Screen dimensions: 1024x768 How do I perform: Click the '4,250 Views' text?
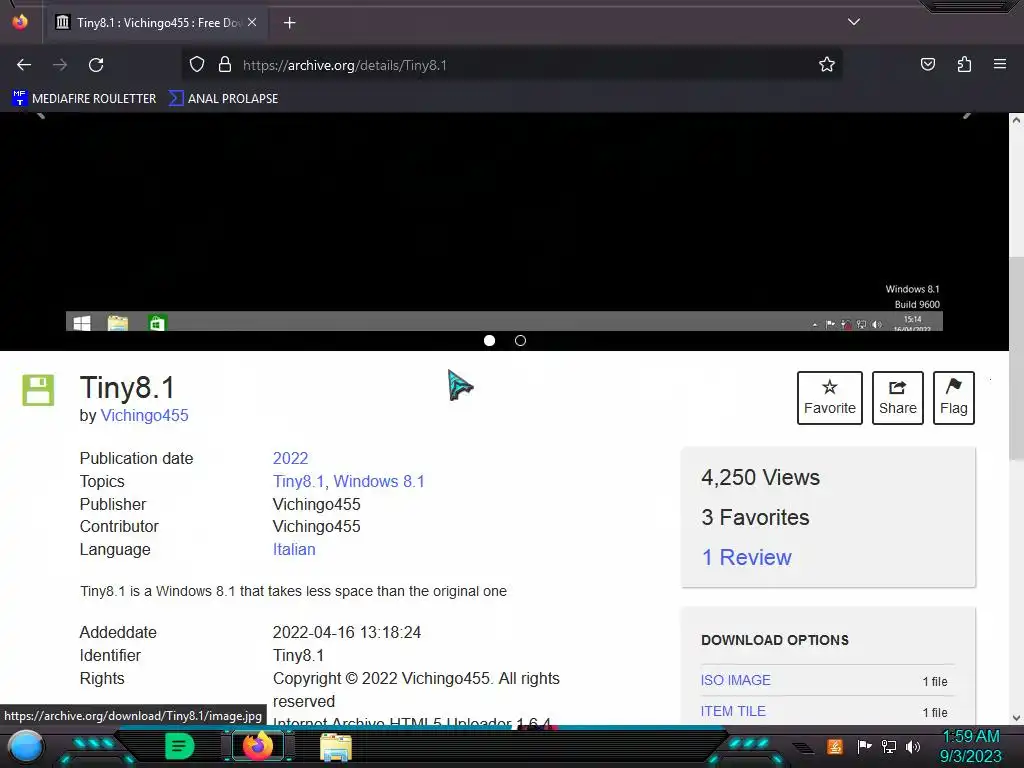760,477
